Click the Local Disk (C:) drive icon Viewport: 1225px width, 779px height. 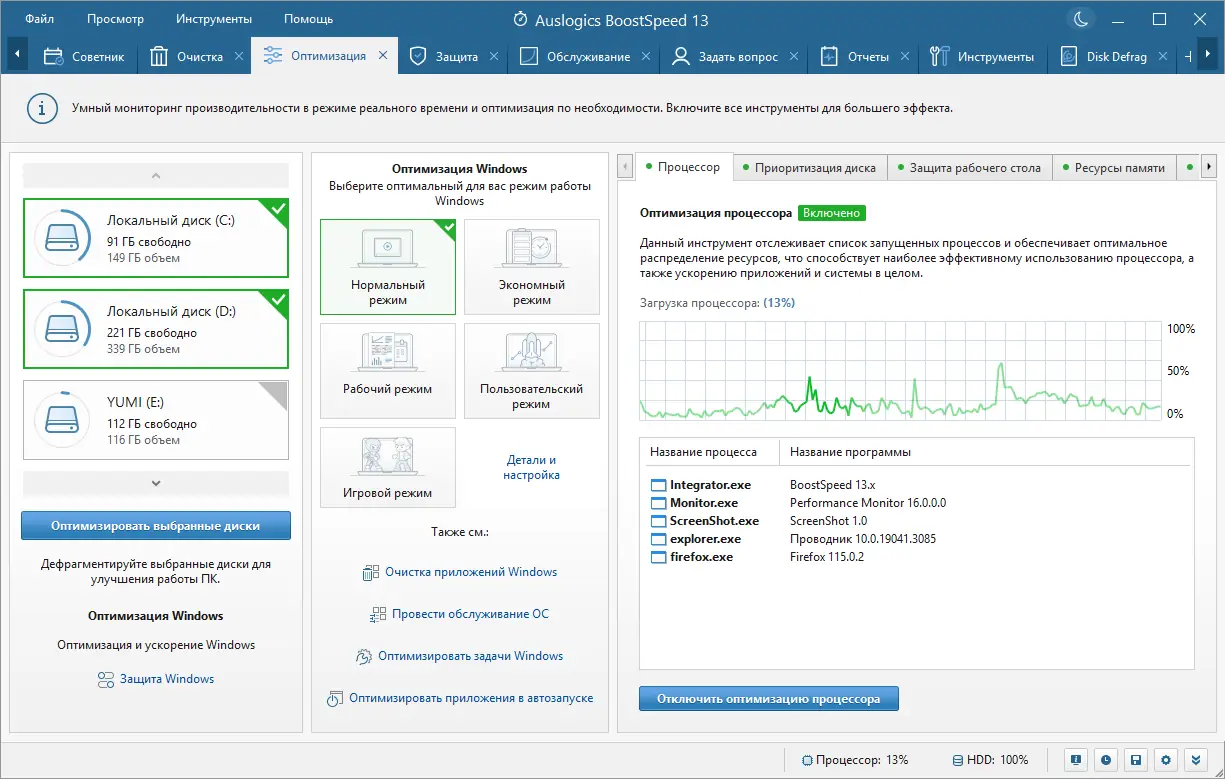click(62, 237)
